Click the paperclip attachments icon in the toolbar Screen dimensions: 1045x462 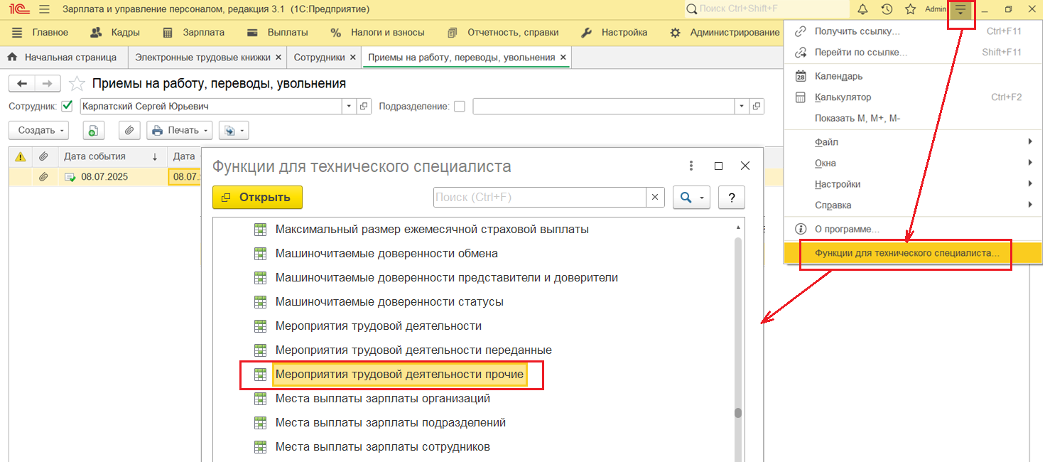pos(129,130)
